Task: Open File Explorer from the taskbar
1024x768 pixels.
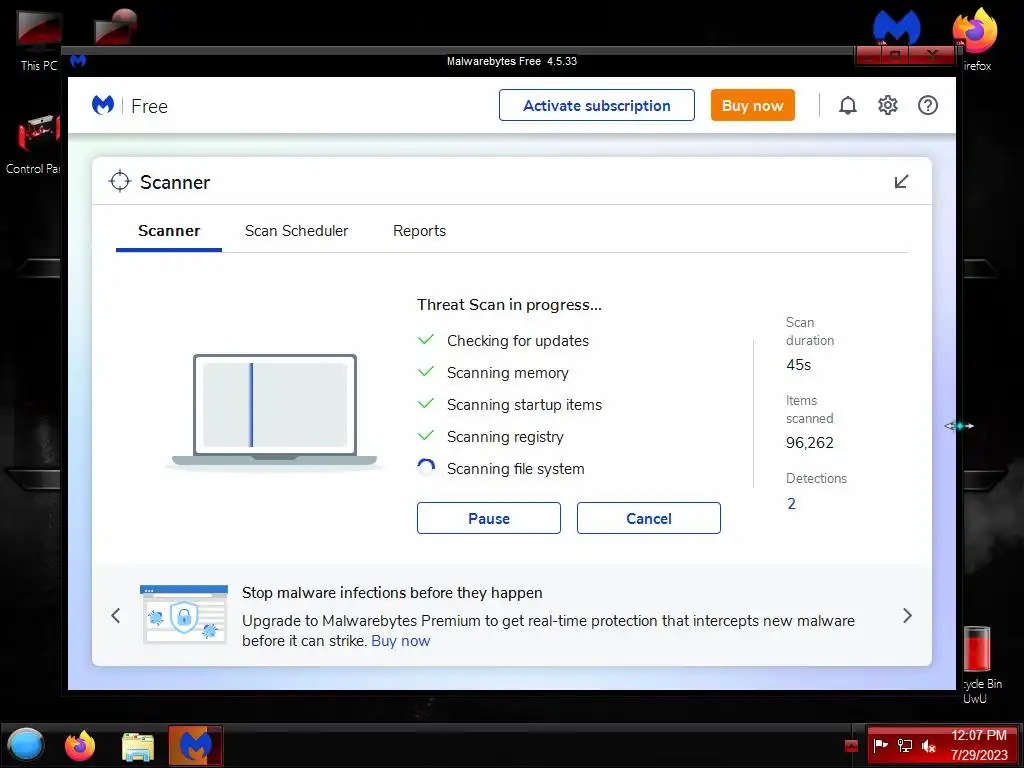Action: click(x=138, y=747)
